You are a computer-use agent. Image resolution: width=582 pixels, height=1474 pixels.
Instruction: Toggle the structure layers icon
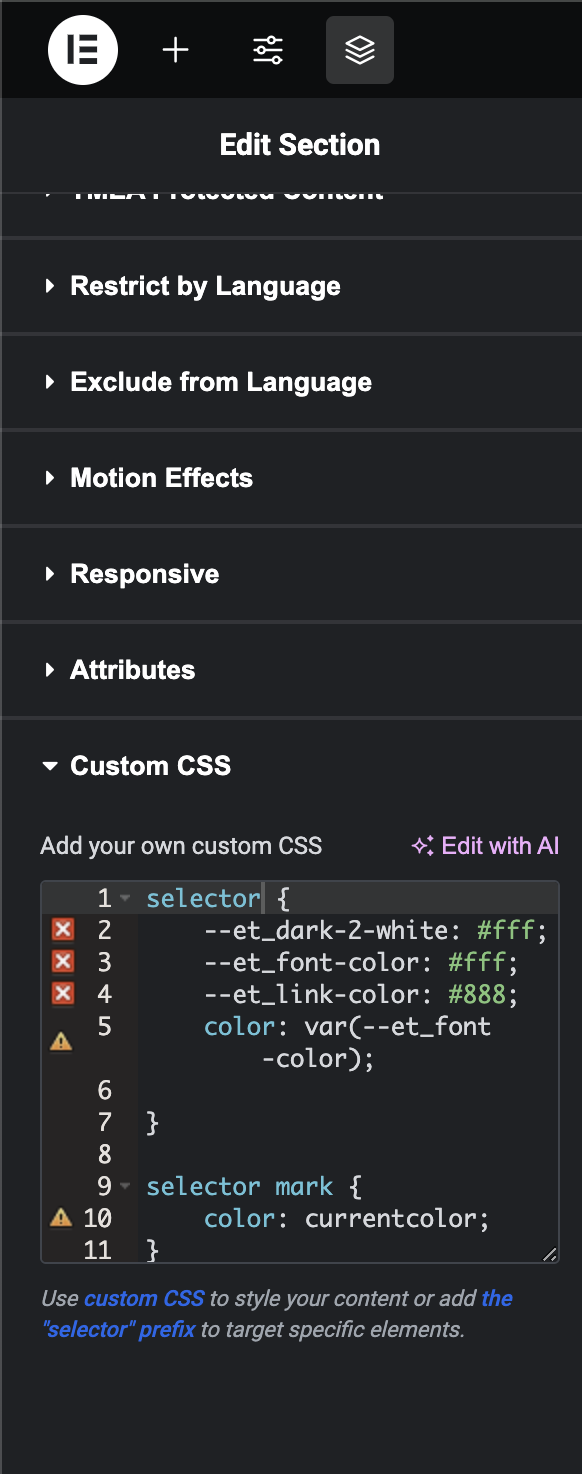click(x=360, y=50)
